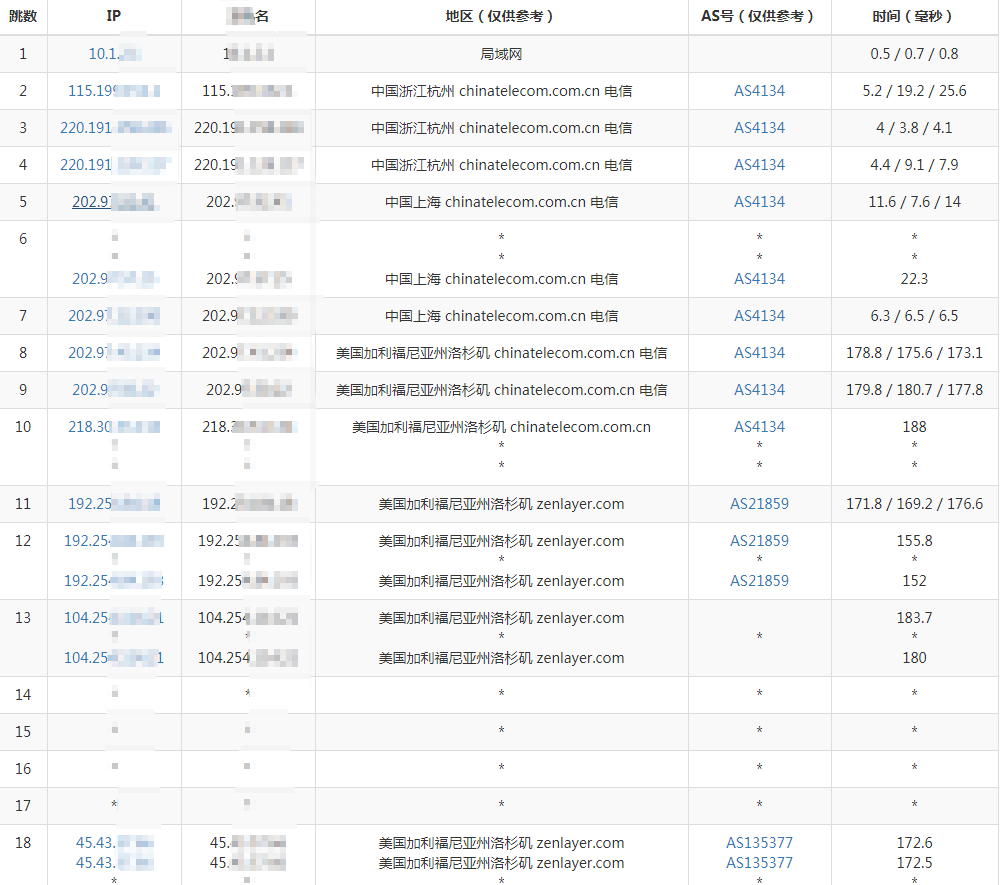Image resolution: width=1000 pixels, height=885 pixels.
Task: Open the 115.19 IP address link in hop 2
Action: click(x=113, y=91)
